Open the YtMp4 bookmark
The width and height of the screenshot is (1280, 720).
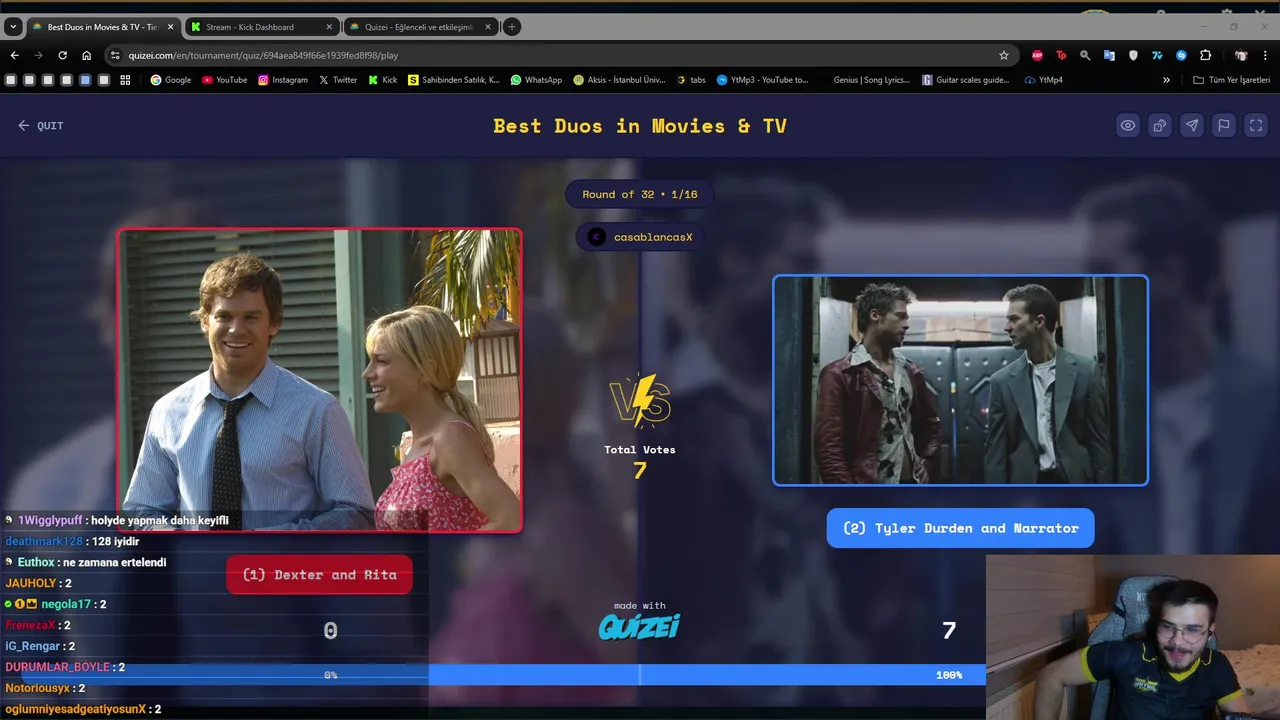(x=1044, y=80)
